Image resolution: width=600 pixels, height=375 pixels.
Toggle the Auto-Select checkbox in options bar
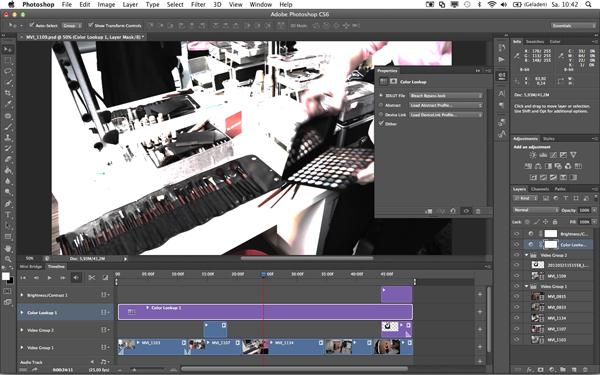32,25
